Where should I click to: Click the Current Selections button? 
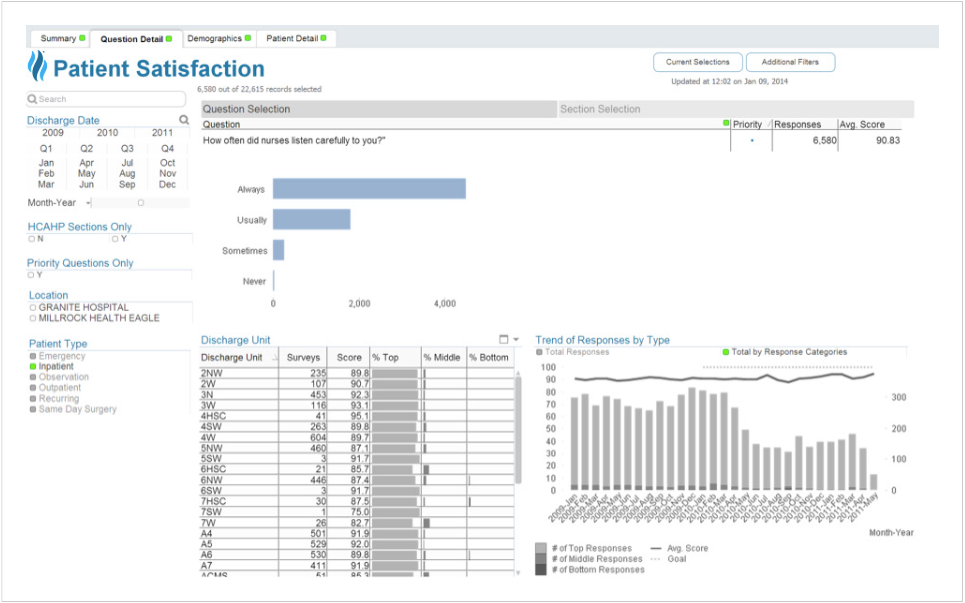[x=697, y=61]
